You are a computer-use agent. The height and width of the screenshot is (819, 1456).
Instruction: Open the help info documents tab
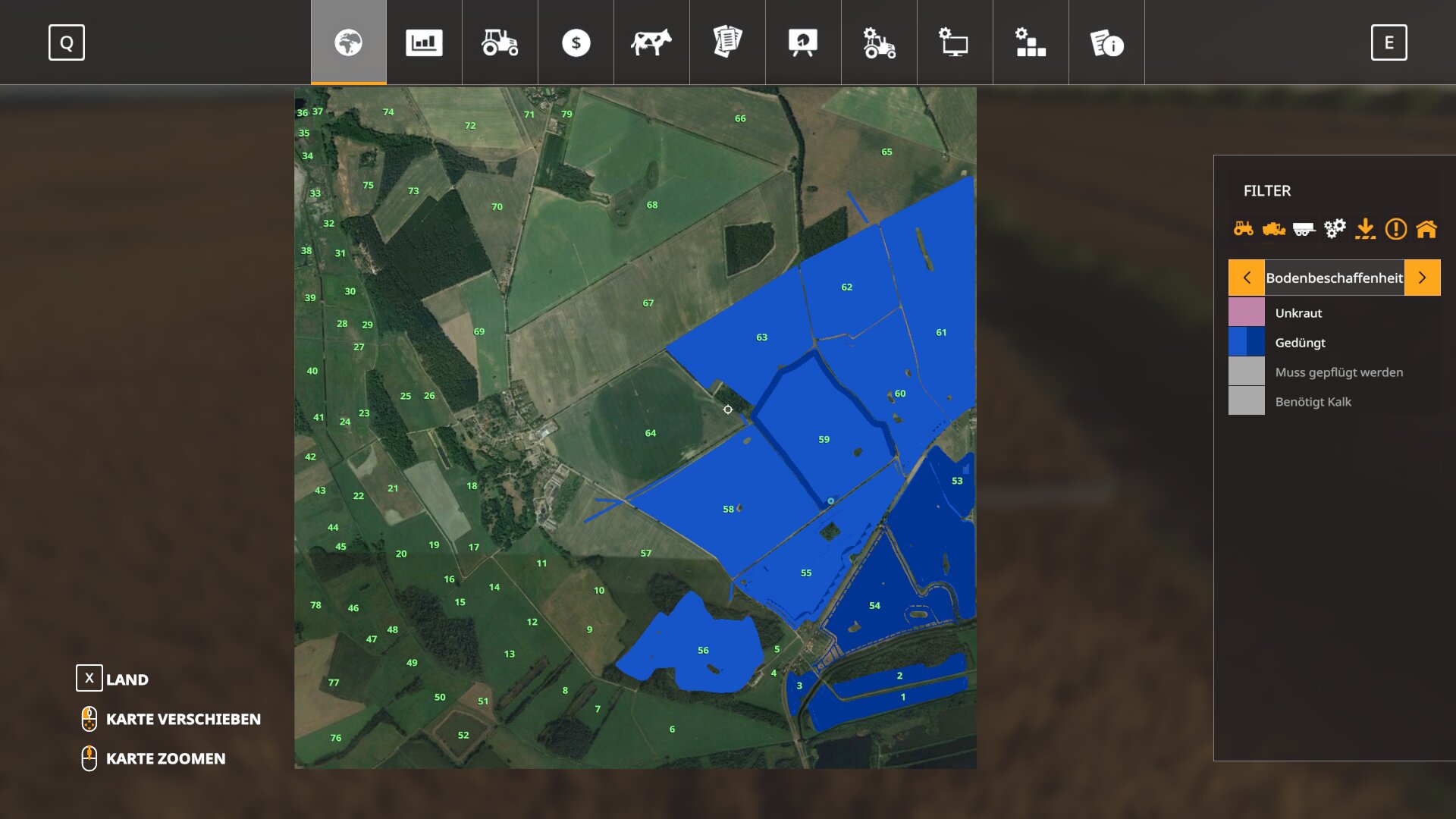[x=1106, y=42]
